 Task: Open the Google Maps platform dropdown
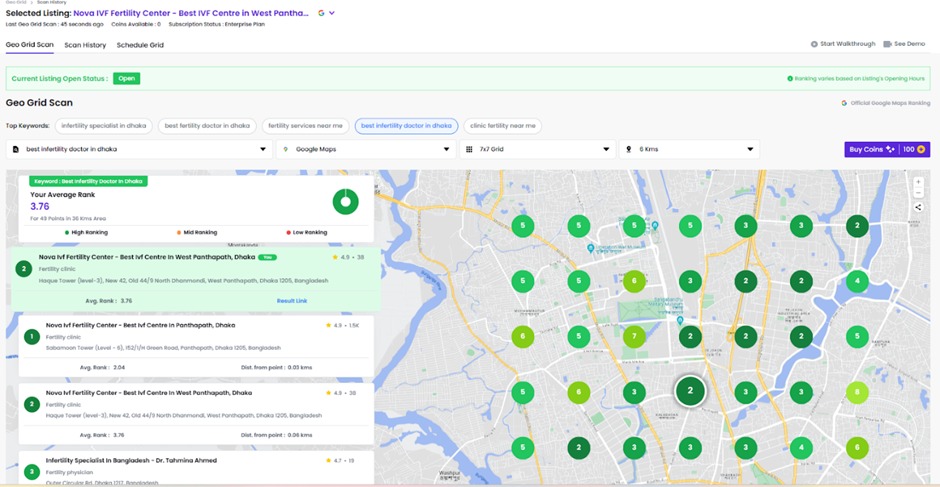tap(366, 149)
